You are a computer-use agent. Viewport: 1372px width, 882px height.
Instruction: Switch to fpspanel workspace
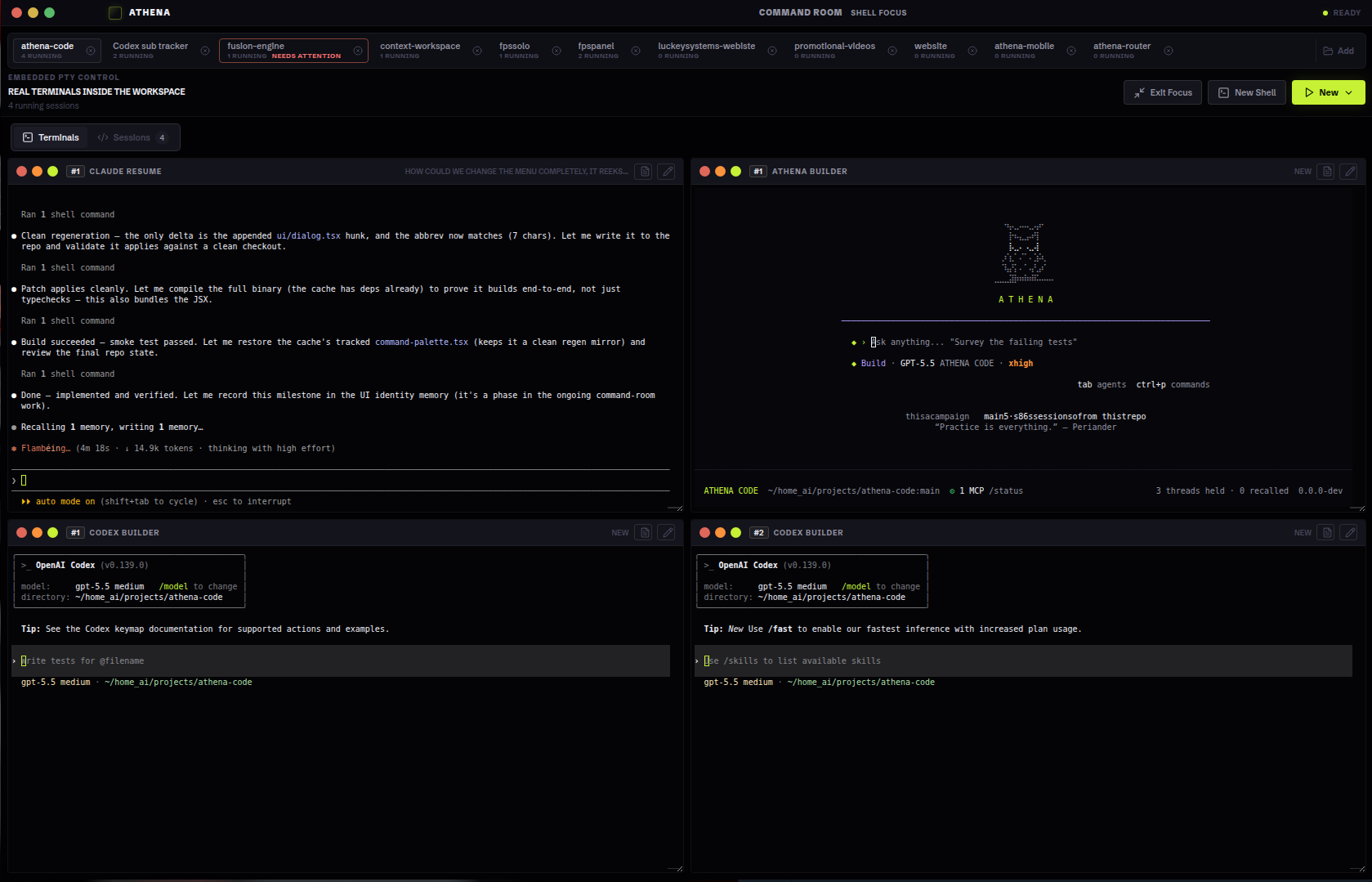[597, 50]
